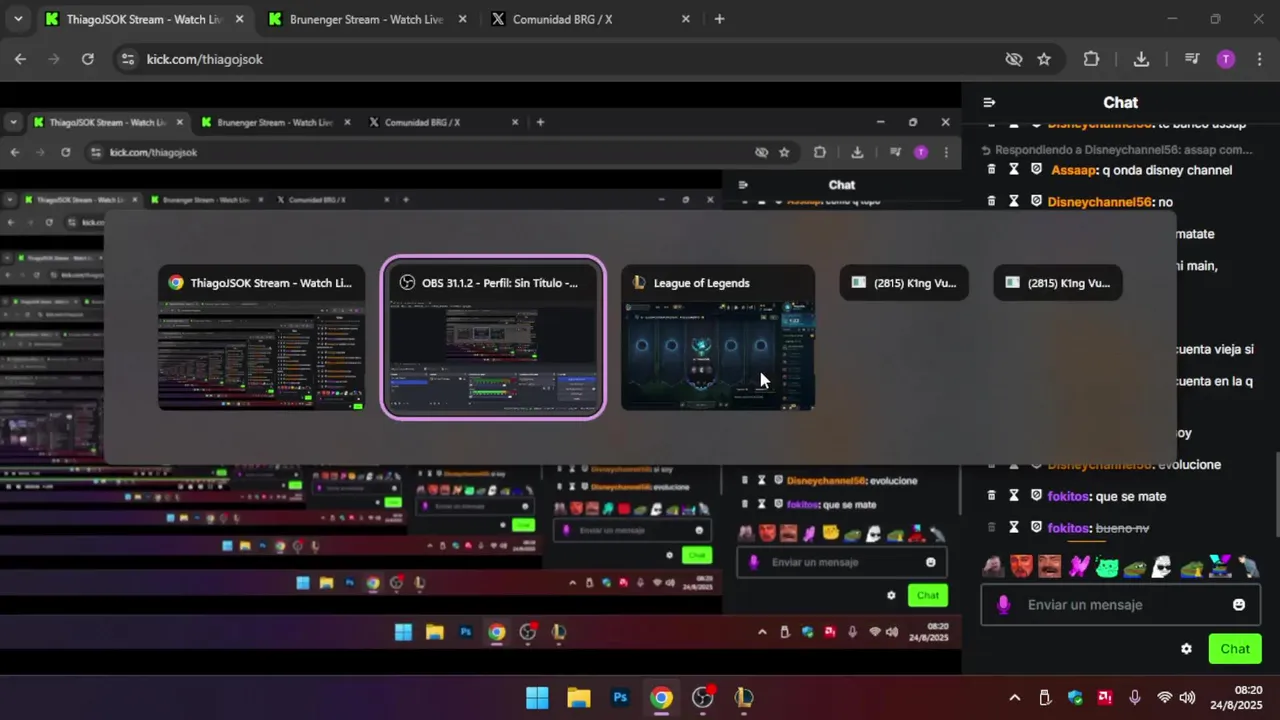This screenshot has width=1280, height=720.
Task: Switch to the Comunidad BRG / X tab
Action: pos(590,19)
